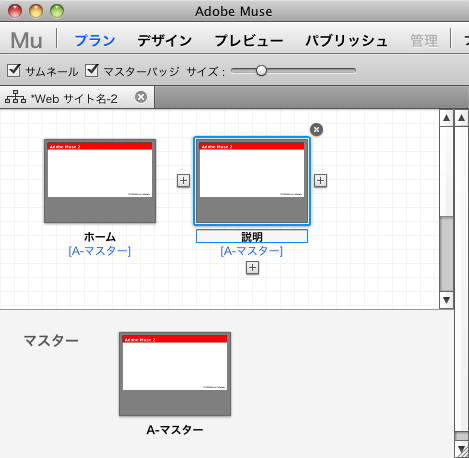Add sibling page right of 説明

(320, 180)
